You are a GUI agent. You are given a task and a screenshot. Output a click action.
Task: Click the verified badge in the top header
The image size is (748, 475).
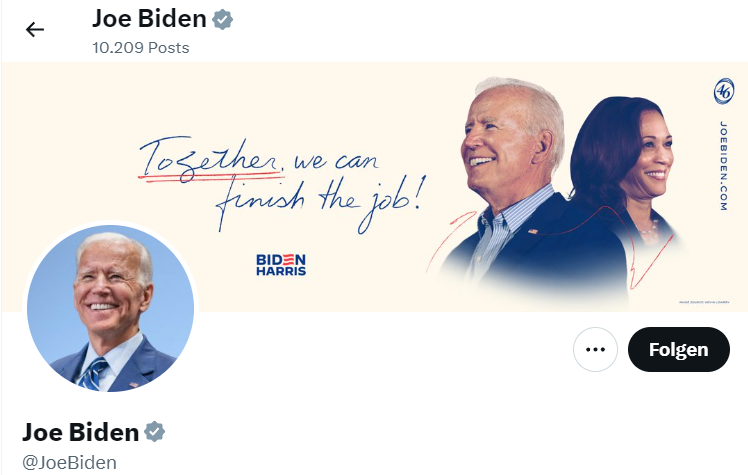click(x=222, y=20)
